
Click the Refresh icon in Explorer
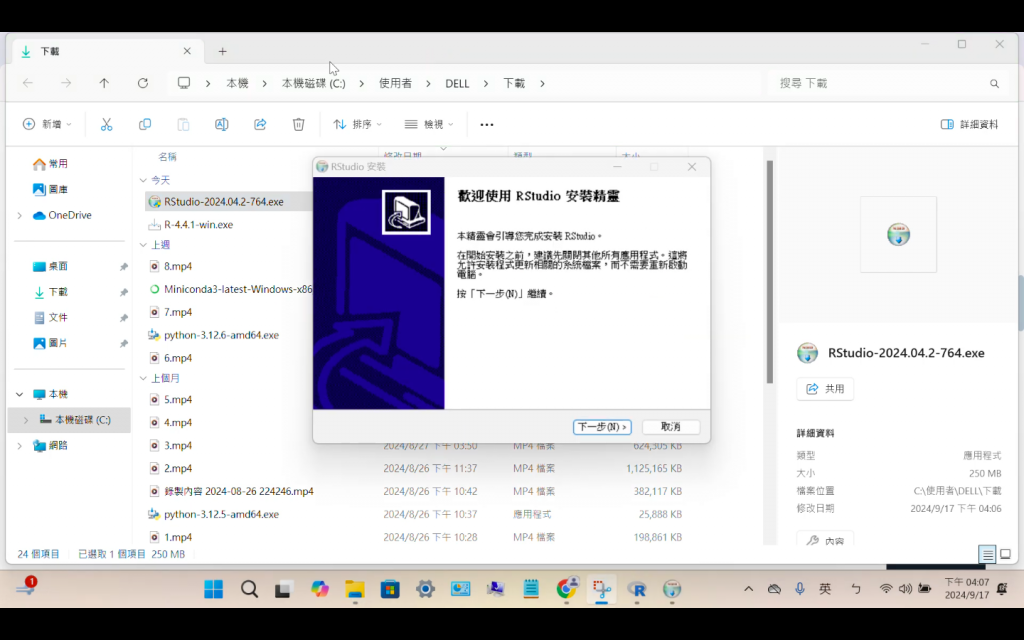[142, 83]
